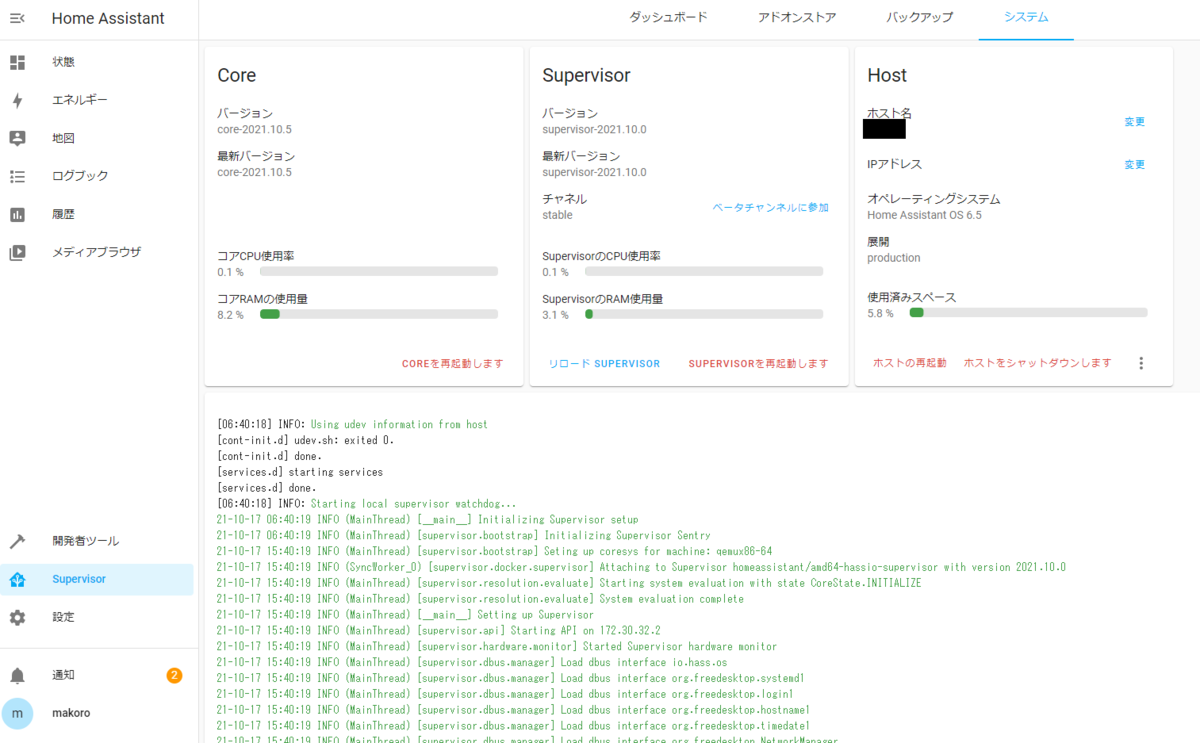Click the Core card heading
Image resolution: width=1200 pixels, height=743 pixels.
coord(237,75)
